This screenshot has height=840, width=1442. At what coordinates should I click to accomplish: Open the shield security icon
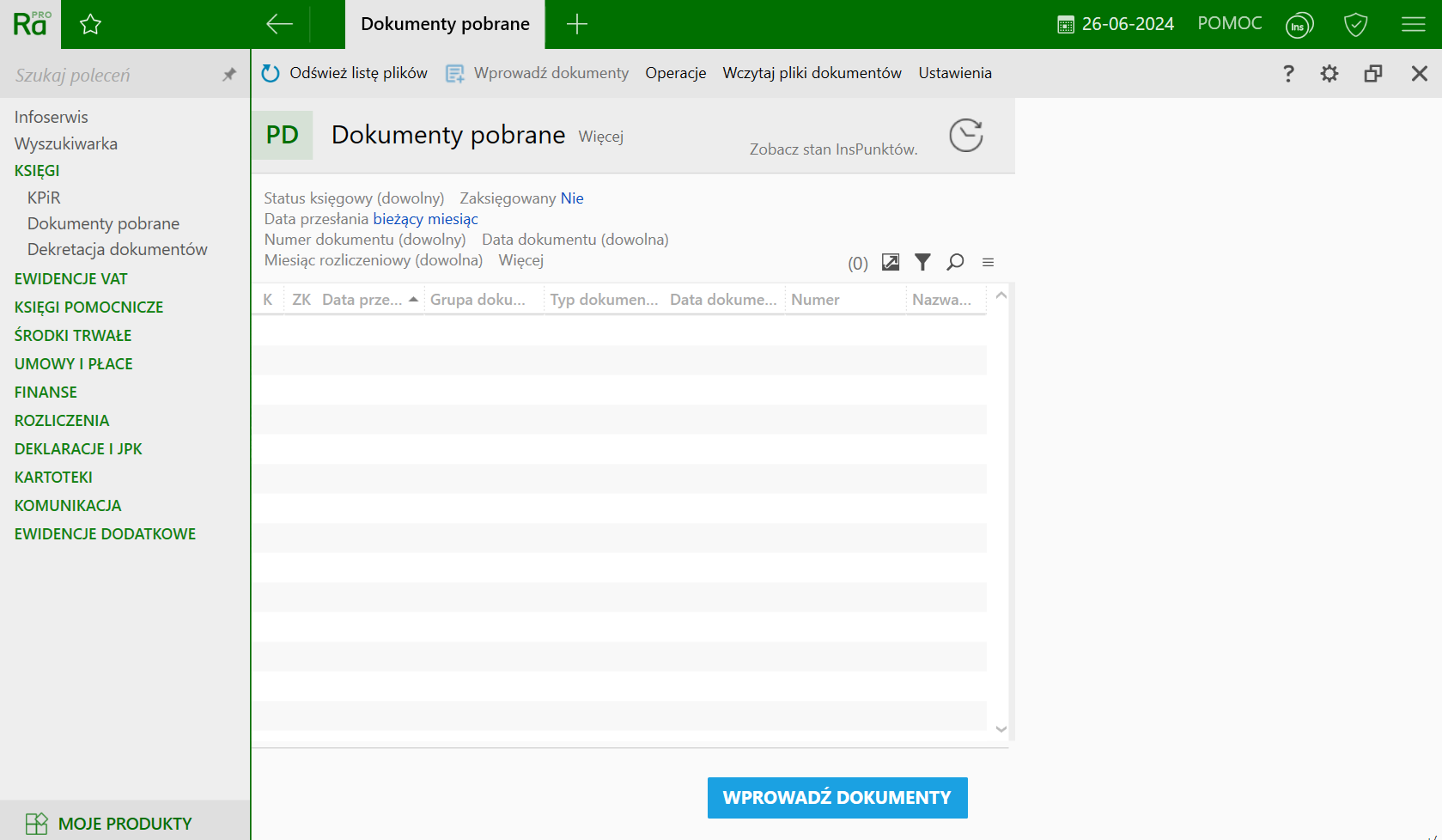[x=1355, y=25]
